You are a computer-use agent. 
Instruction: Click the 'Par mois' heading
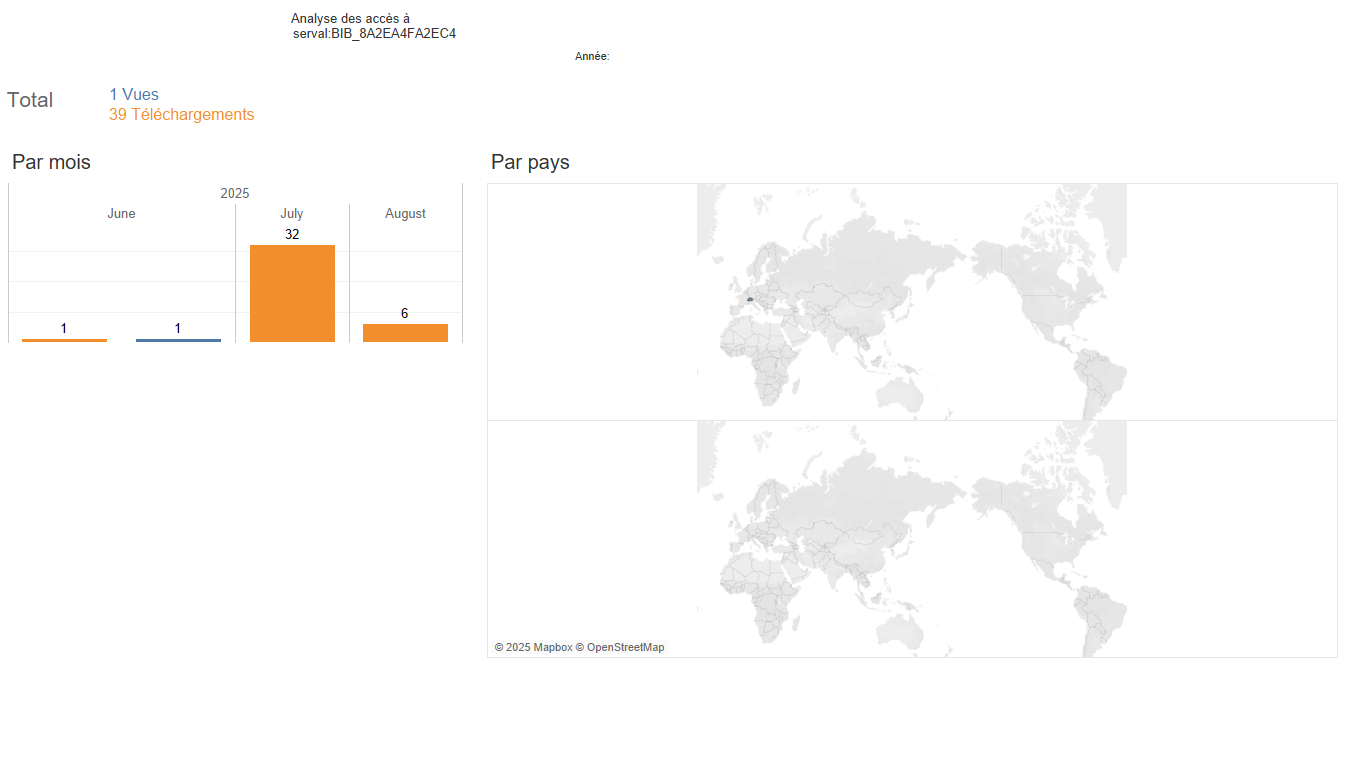[51, 162]
